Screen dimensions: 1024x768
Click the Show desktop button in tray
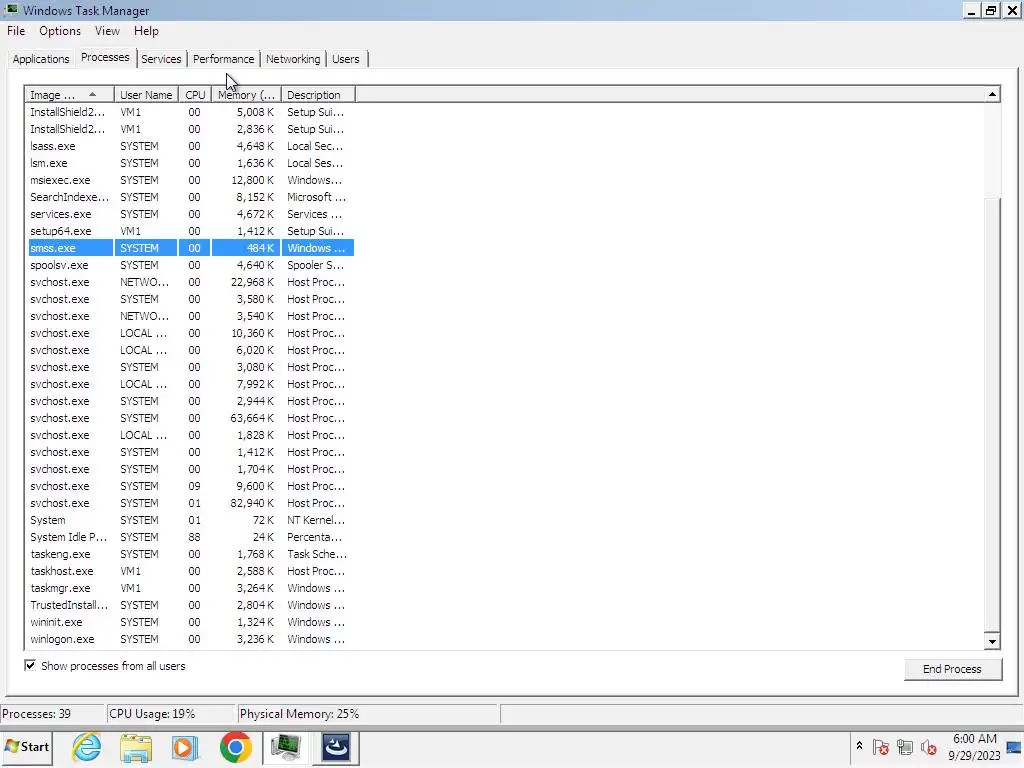pos(1014,748)
